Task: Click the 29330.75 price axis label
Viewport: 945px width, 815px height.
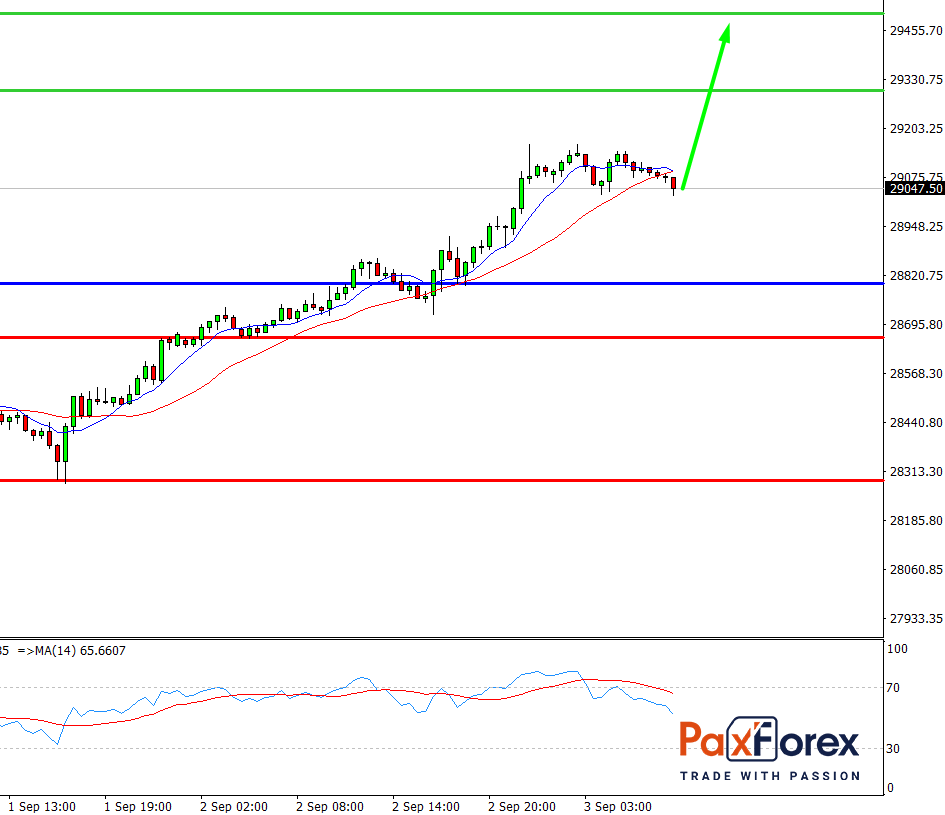Action: [x=916, y=80]
